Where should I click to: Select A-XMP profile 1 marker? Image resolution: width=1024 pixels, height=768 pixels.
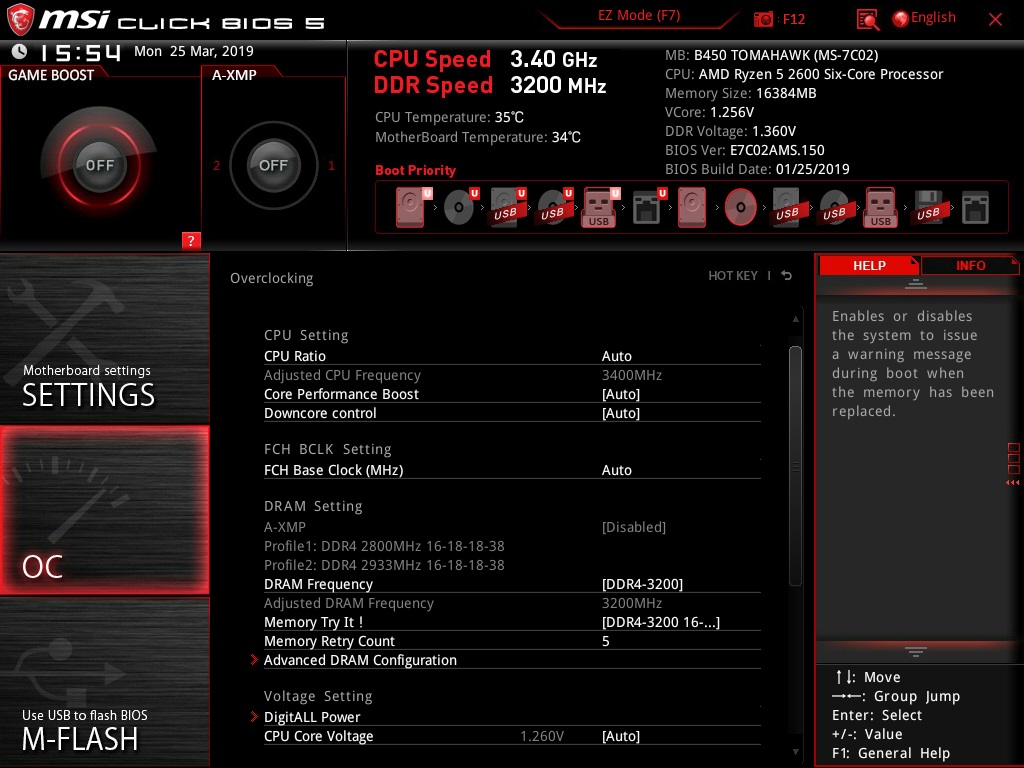[331, 165]
